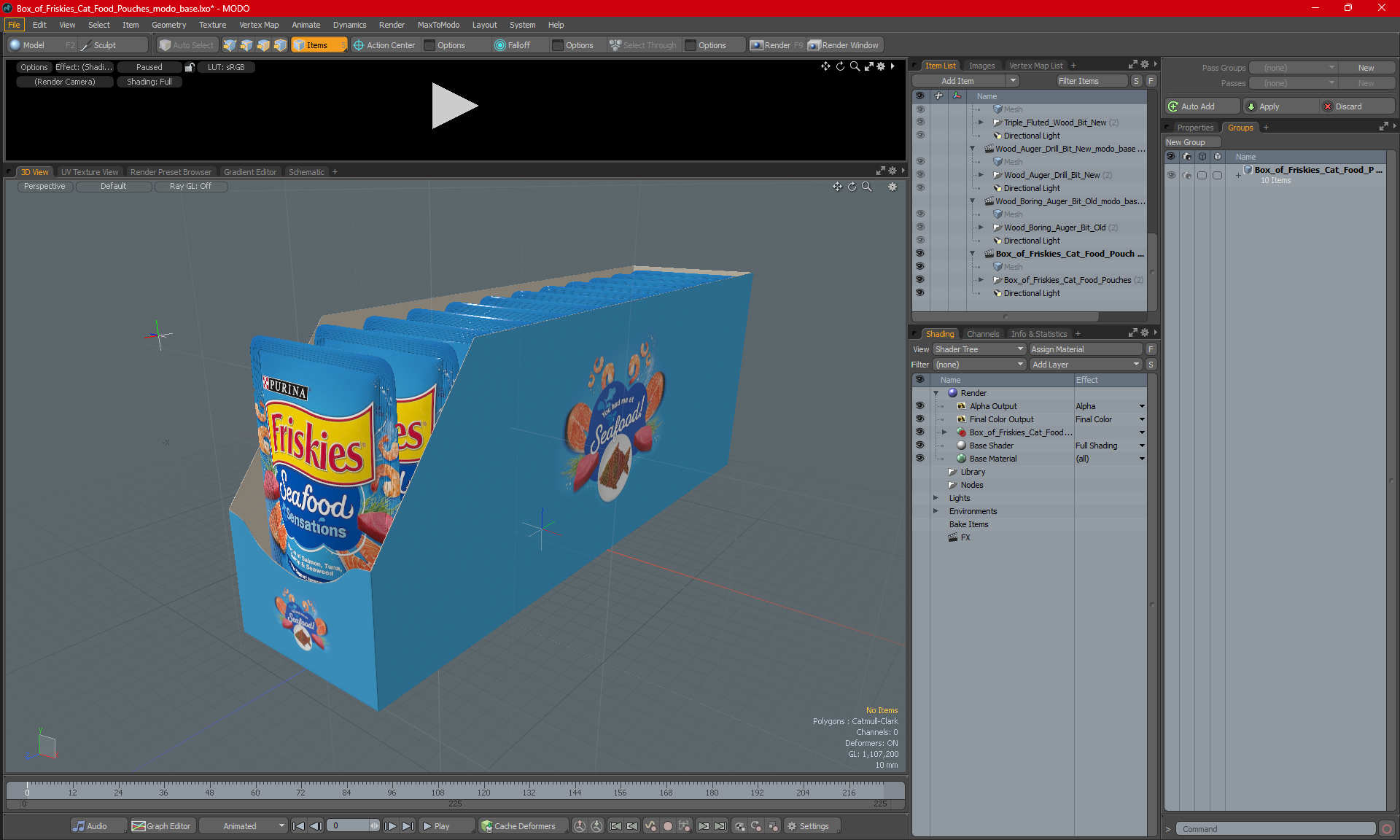Switch to Channels tab
Viewport: 1400px width, 840px height.
tap(983, 334)
